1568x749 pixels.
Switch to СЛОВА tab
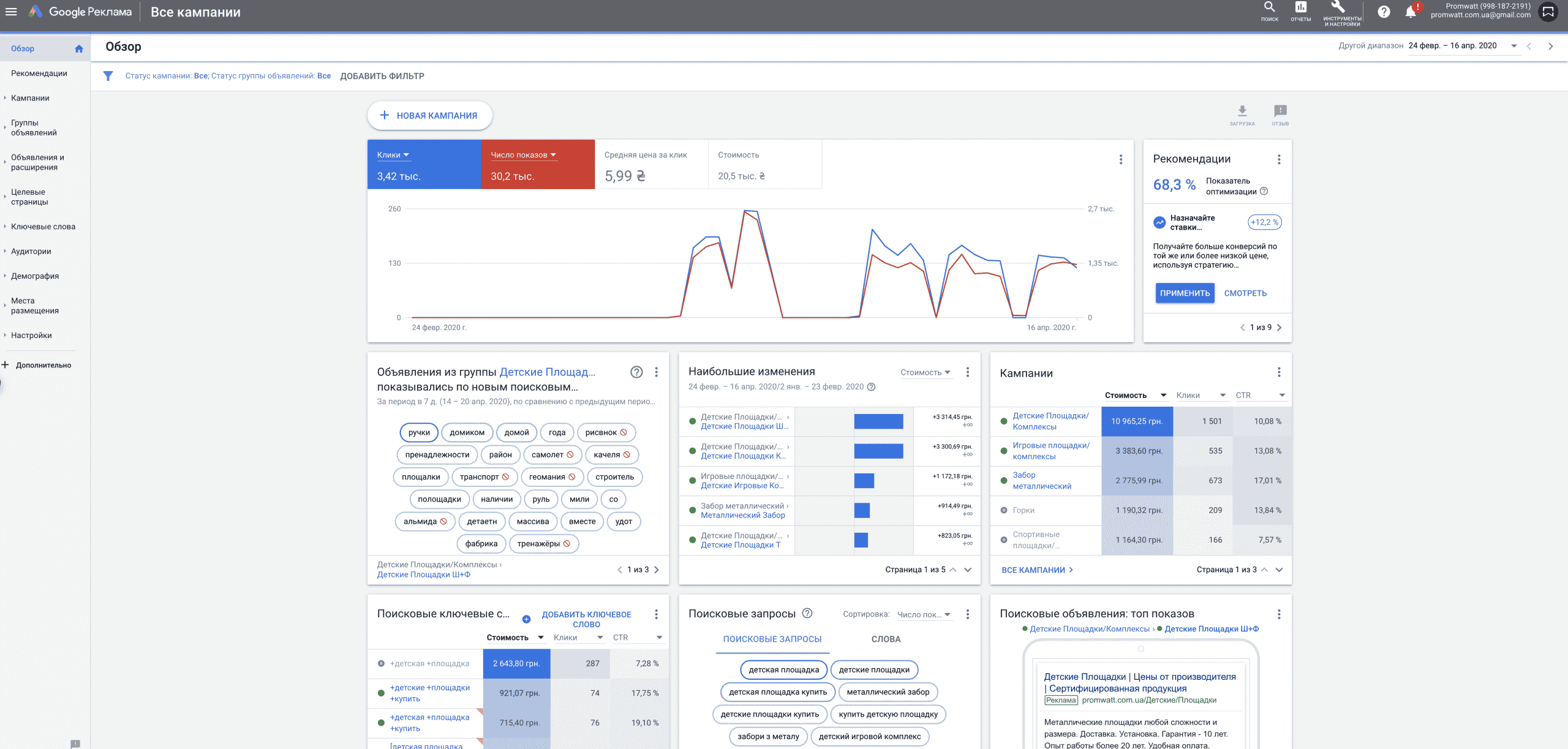[x=886, y=639]
